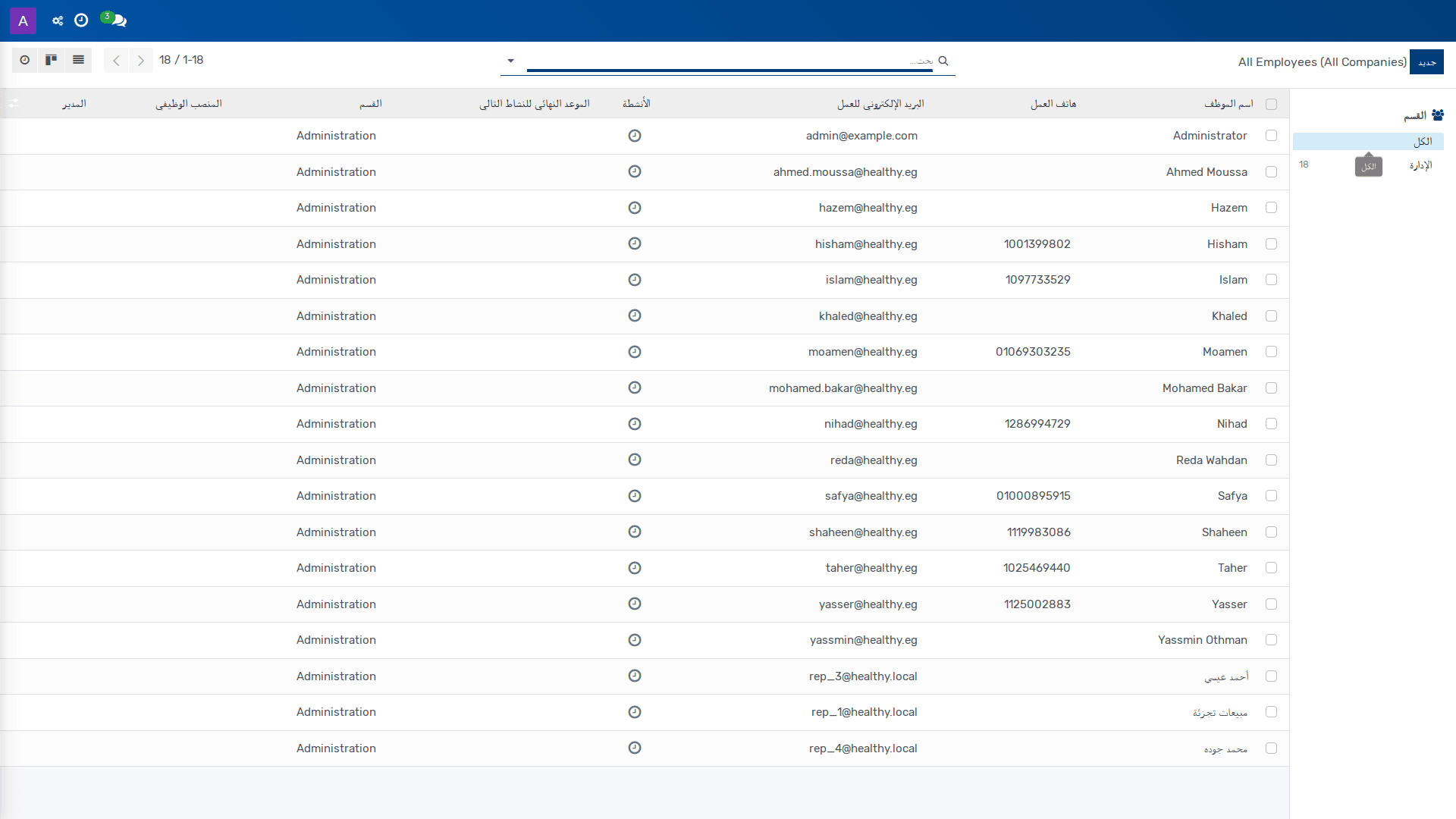The height and width of the screenshot is (819, 1456).
Task: Select the Reda Wahdan row checkbox
Action: (1272, 460)
